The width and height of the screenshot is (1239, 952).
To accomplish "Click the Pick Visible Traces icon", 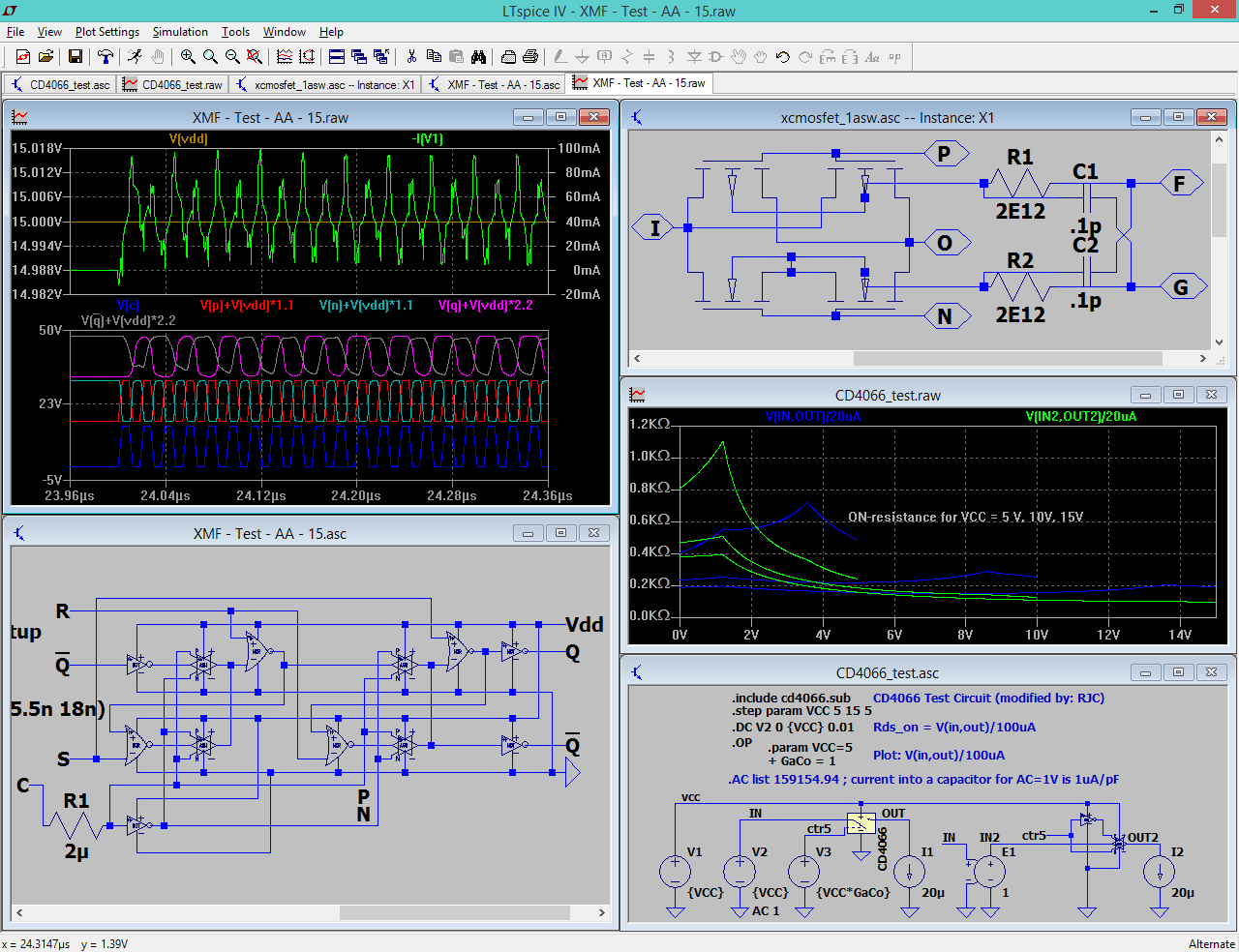I will 285,57.
